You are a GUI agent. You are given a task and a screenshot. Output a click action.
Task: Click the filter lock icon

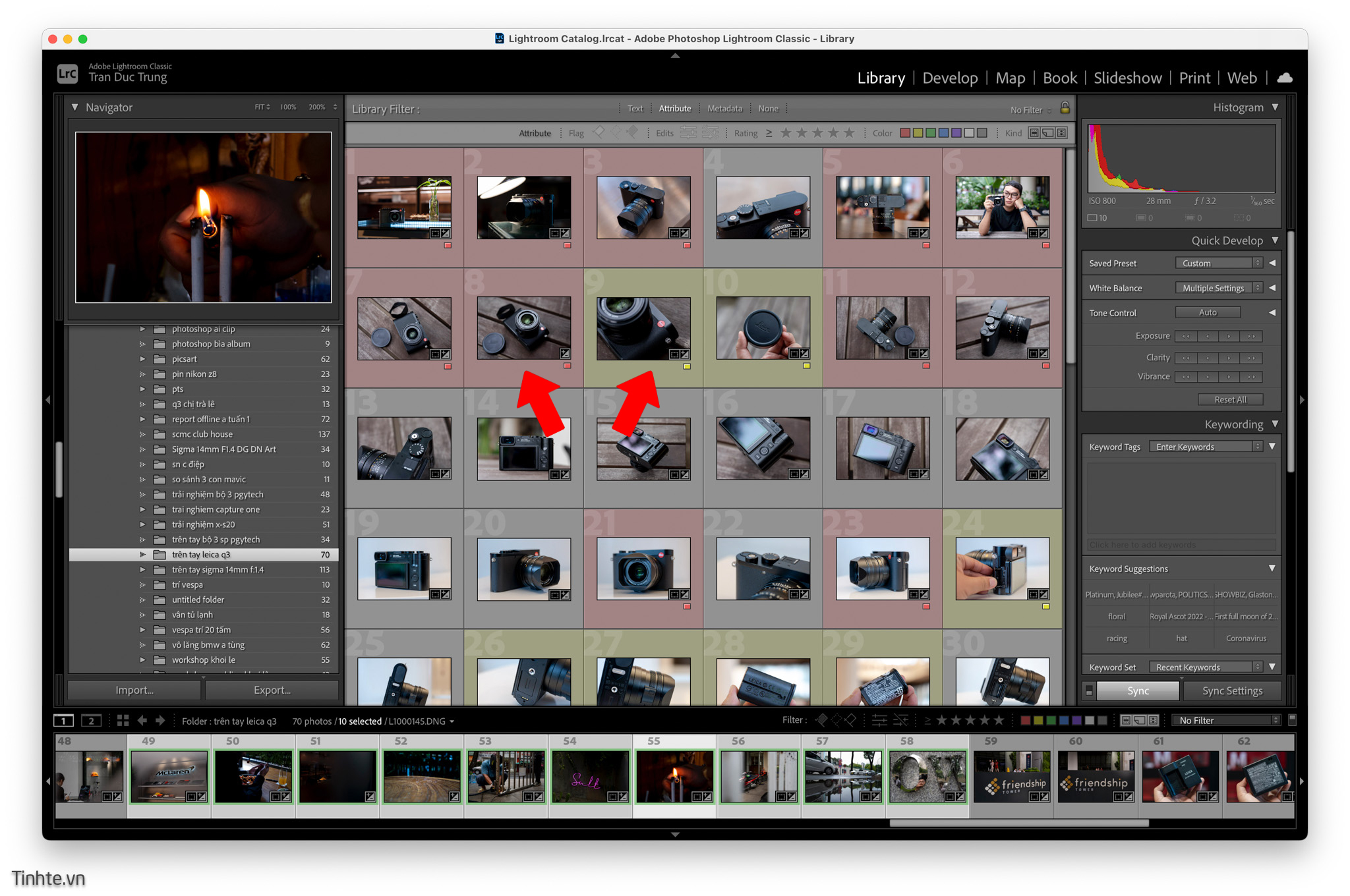tap(1065, 108)
